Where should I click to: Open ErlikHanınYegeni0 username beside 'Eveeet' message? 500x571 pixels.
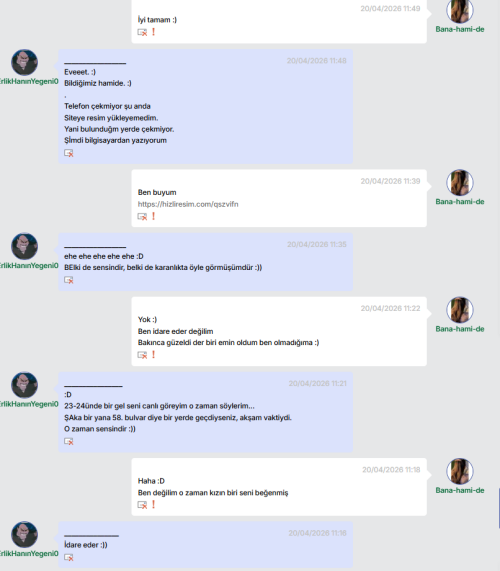[x=29, y=81]
